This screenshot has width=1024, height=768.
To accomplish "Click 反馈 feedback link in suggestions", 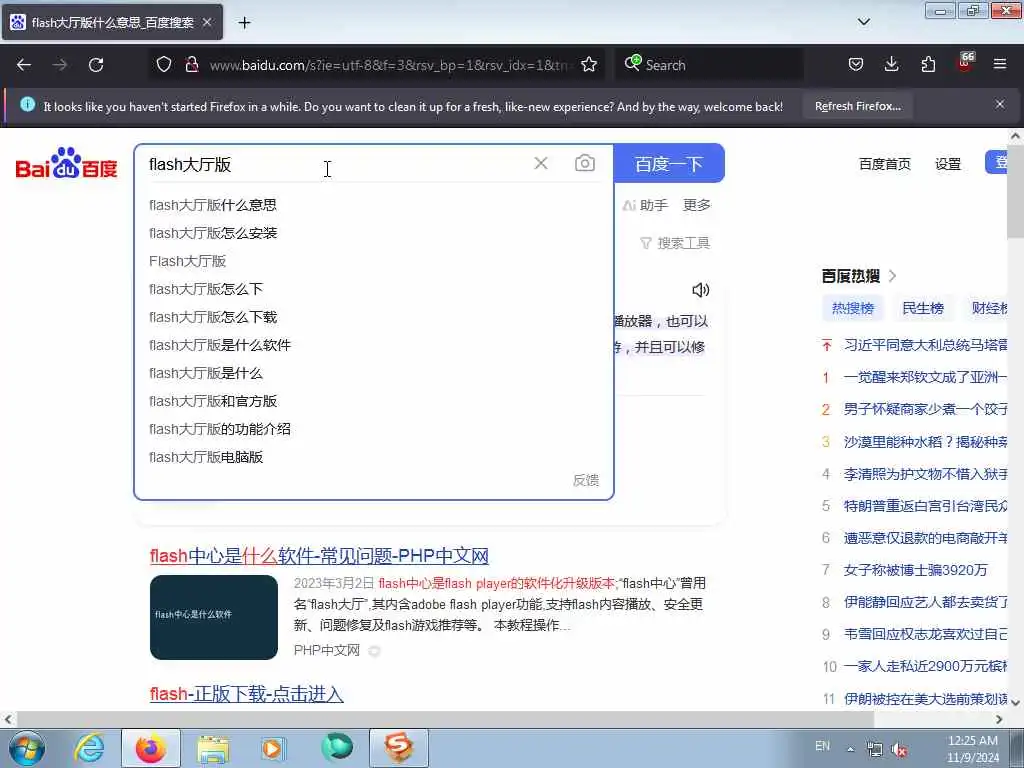I will (x=586, y=480).
